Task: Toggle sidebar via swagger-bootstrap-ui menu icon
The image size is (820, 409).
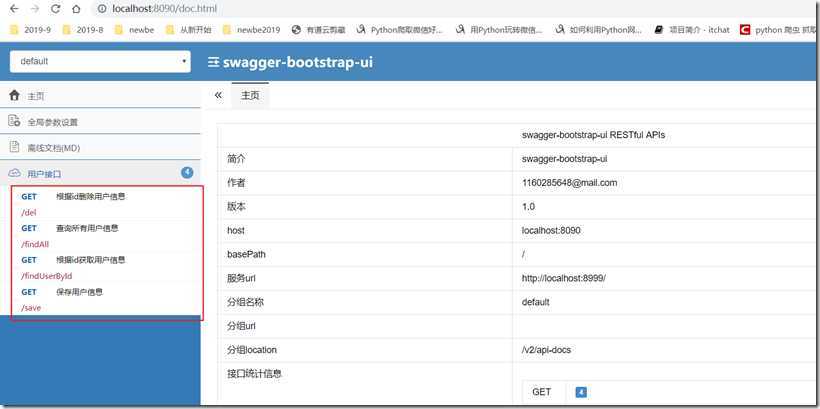Action: [213, 62]
